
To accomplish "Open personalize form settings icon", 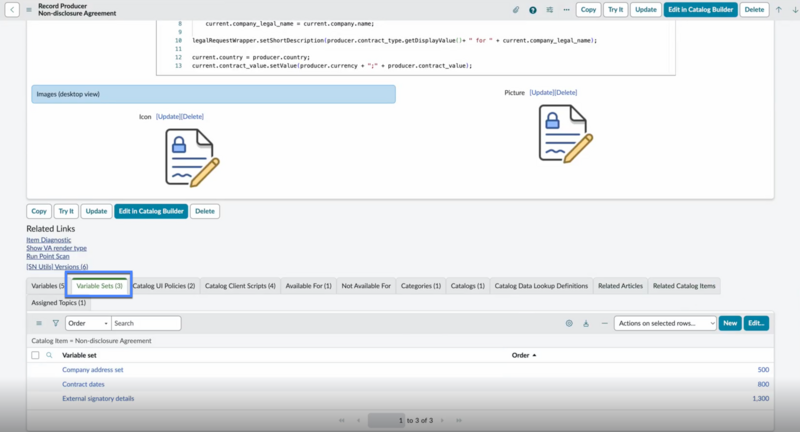I will [549, 10].
